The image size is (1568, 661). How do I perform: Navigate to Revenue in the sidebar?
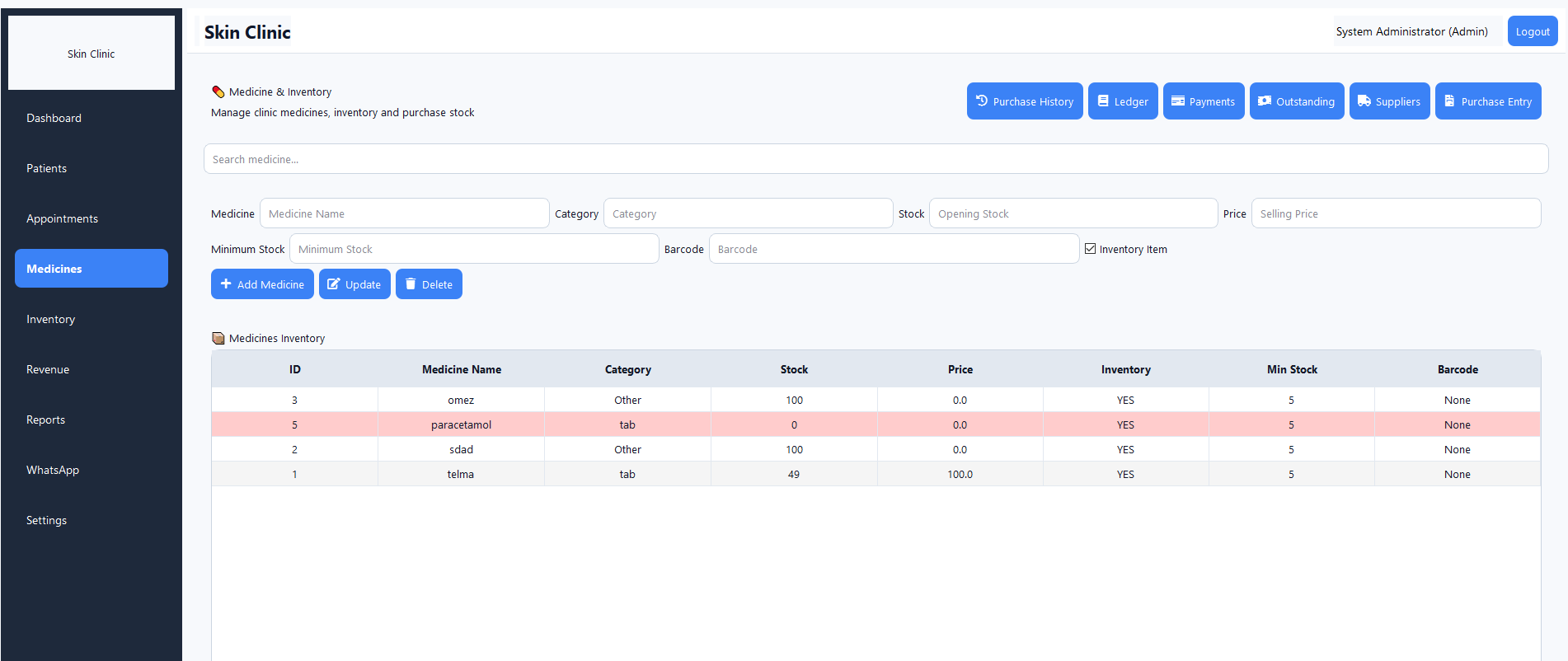92,369
